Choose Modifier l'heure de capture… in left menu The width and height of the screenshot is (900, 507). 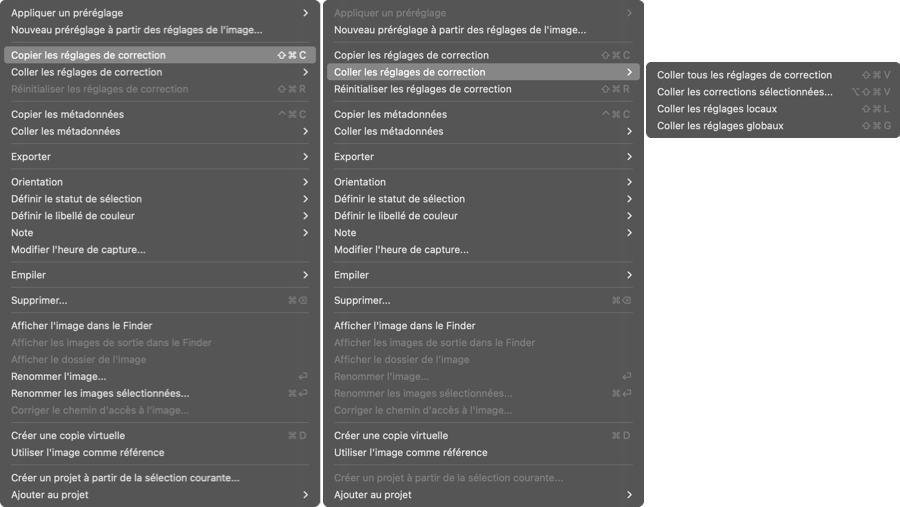coord(160,250)
